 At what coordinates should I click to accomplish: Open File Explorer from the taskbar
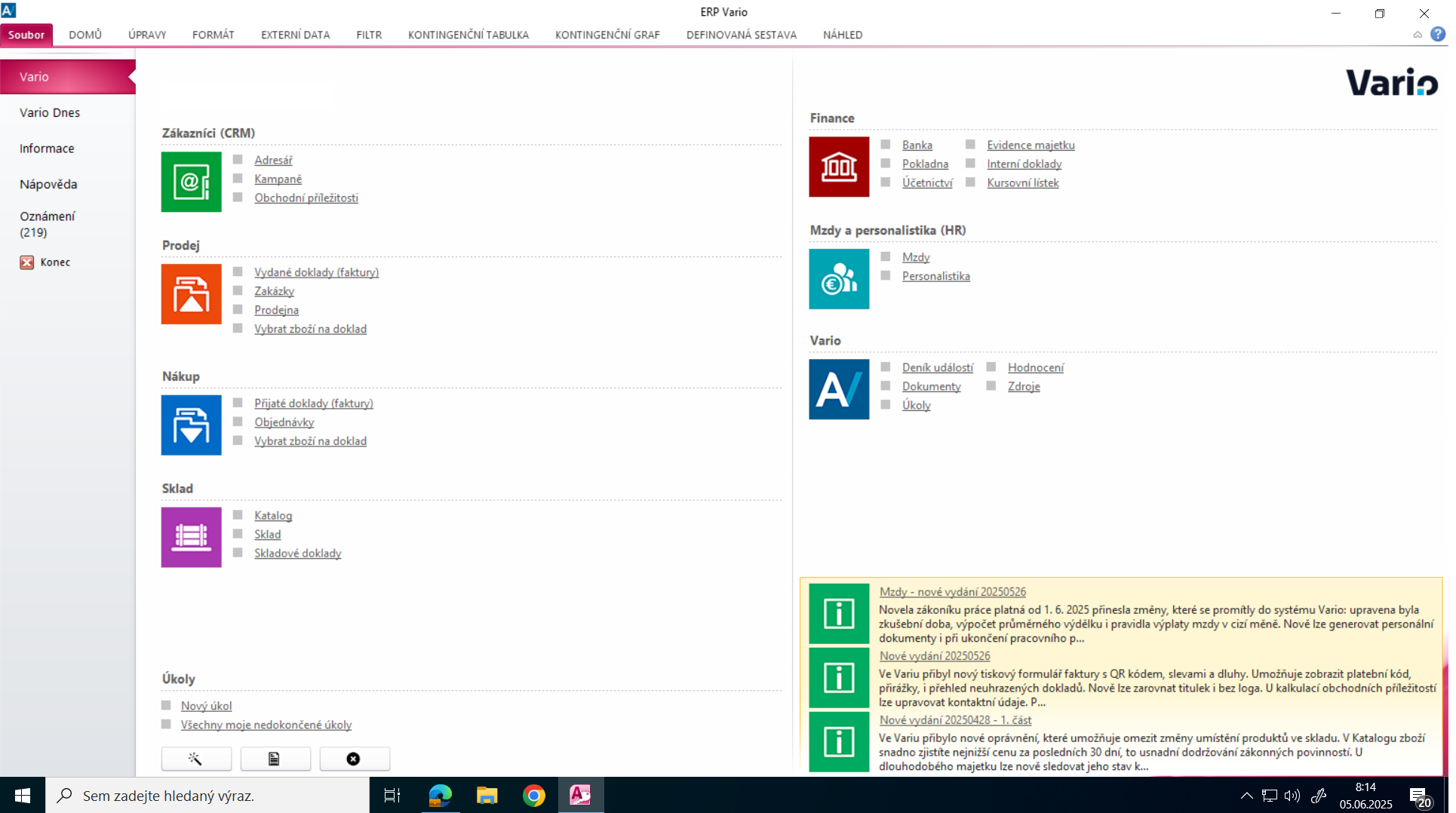pos(487,796)
